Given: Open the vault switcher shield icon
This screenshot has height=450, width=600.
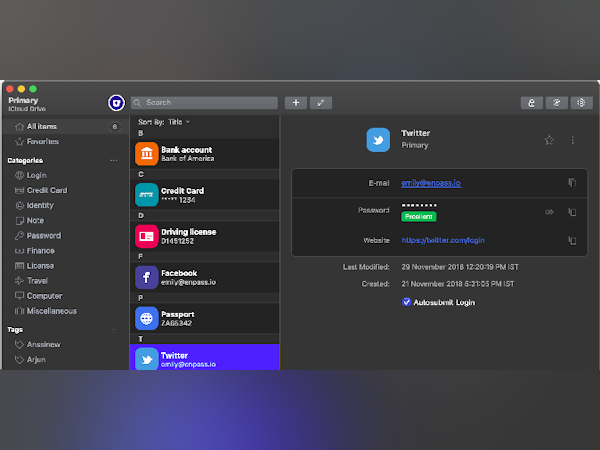Looking at the screenshot, I should pos(116,103).
